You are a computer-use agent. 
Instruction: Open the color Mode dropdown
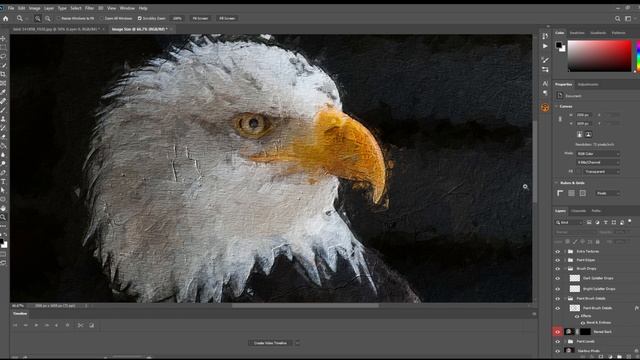click(598, 154)
